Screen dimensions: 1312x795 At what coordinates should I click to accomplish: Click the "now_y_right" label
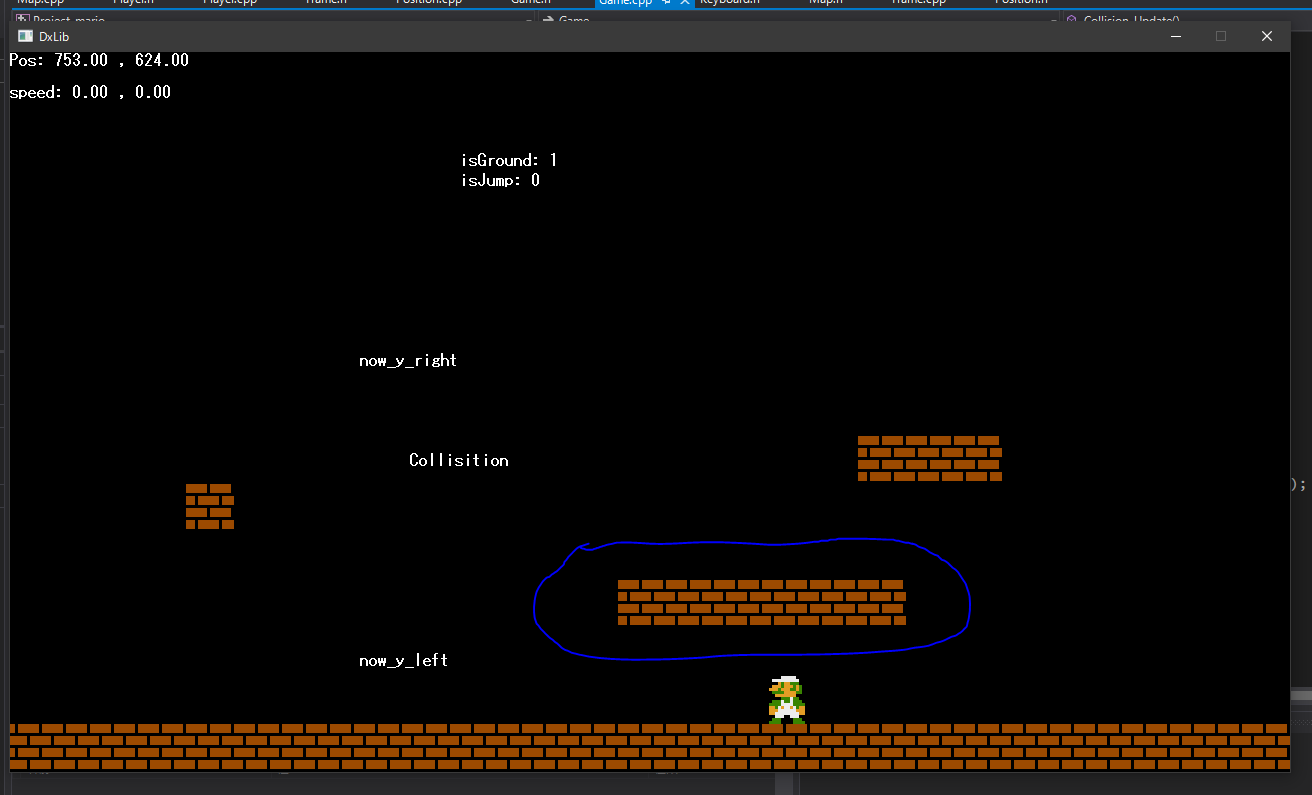pyautogui.click(x=408, y=360)
